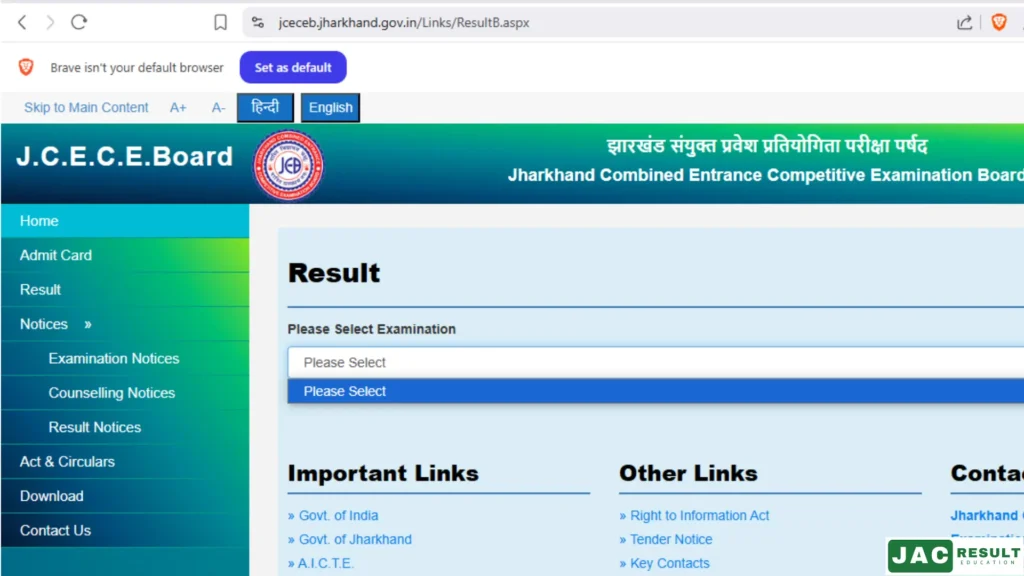This screenshot has height=576, width=1024.
Task: Decrease font size with A-
Action: tap(218, 108)
